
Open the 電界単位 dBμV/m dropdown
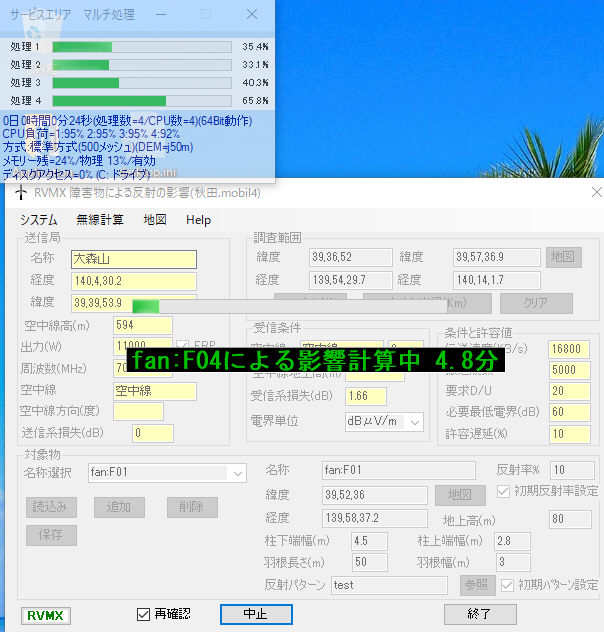click(414, 421)
